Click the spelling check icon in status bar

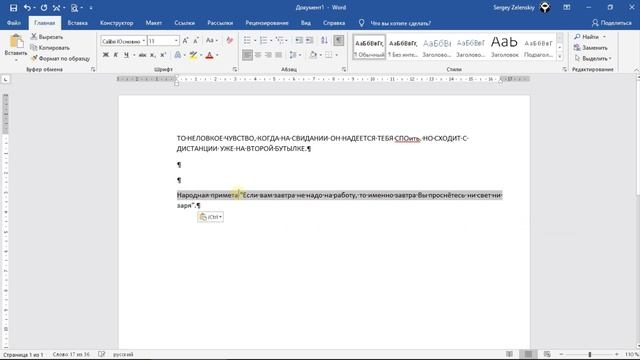(102, 354)
